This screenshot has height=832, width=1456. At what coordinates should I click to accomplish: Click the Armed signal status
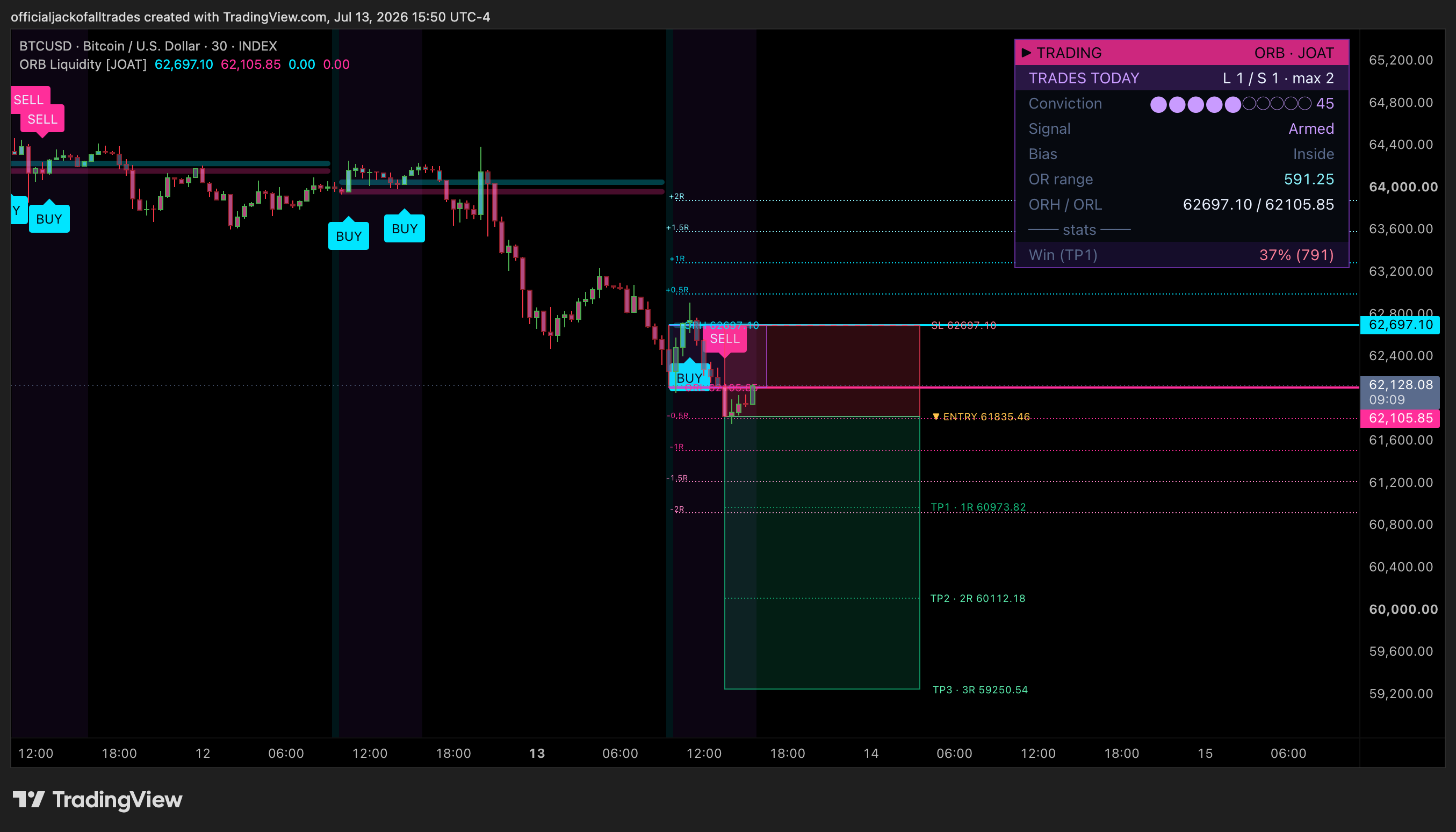tap(1311, 128)
